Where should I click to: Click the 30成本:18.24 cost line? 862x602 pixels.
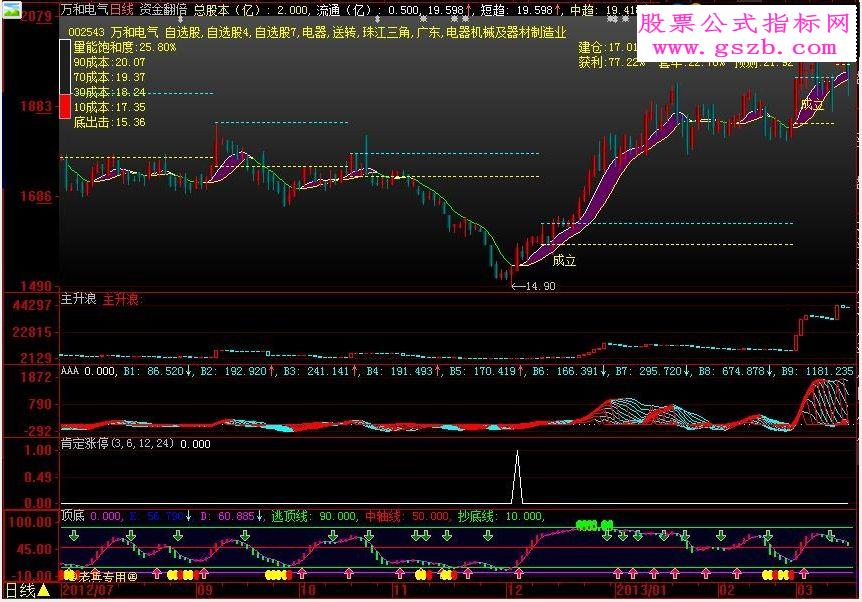pos(109,92)
